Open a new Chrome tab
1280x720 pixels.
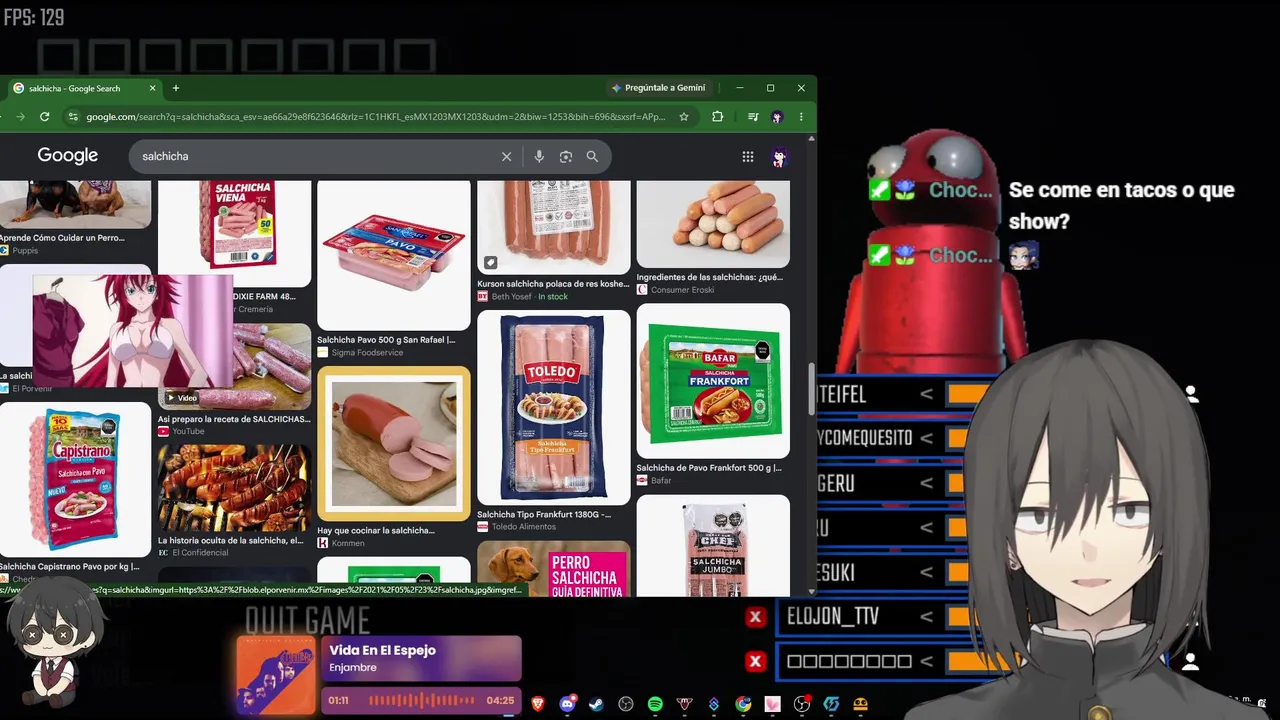175,88
